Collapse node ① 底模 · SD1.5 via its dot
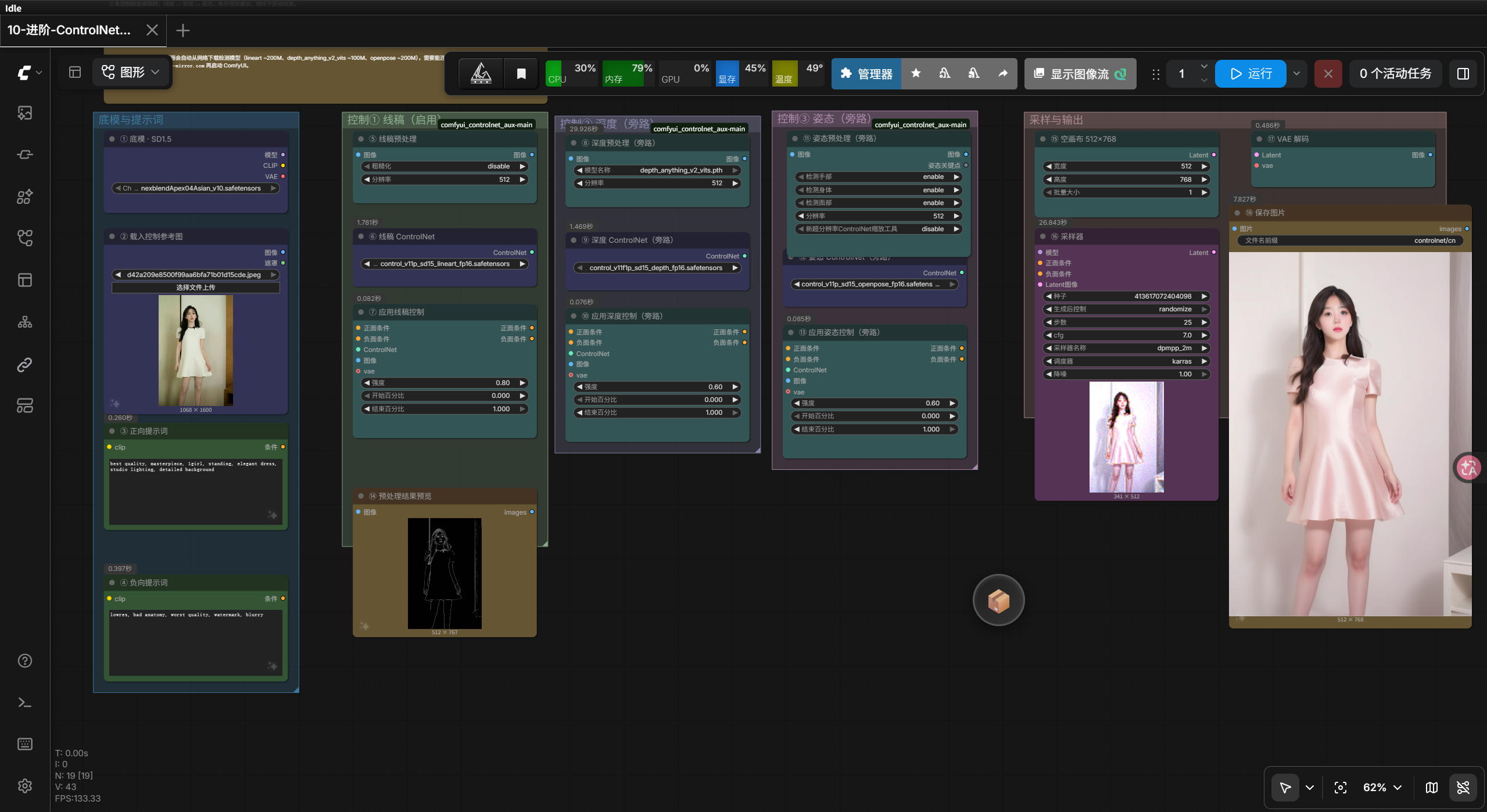Screen dimensions: 1487x812 point(112,139)
